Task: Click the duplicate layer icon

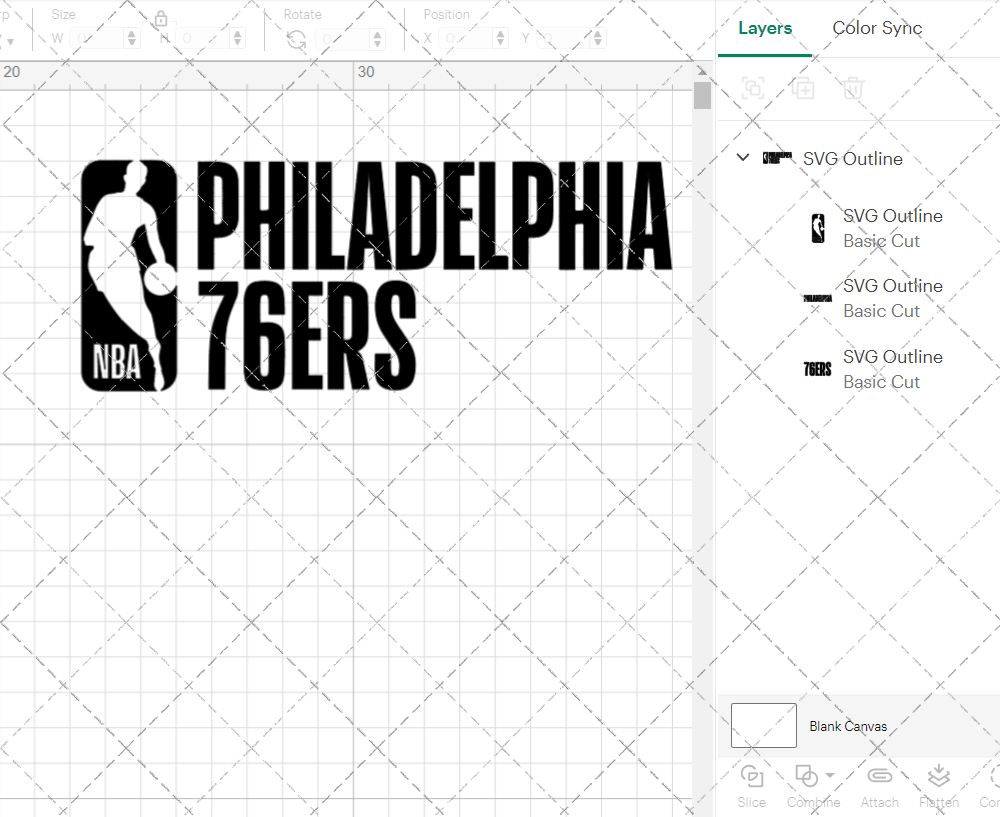Action: pos(802,88)
